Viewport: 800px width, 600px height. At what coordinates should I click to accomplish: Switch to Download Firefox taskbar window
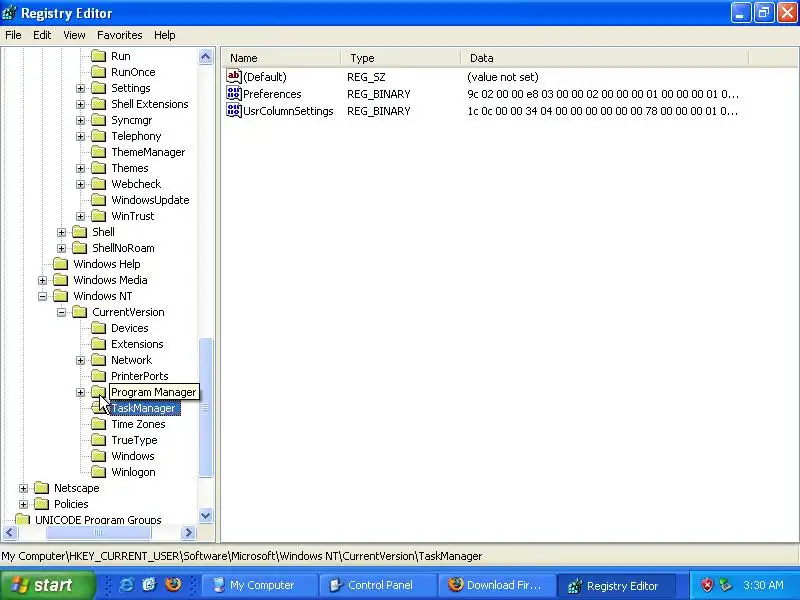pyautogui.click(x=495, y=585)
